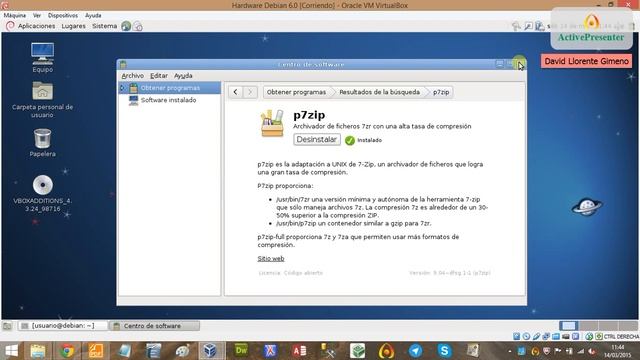
Task: Click the CTRL DERECHA host key indicator
Action: click(621, 336)
